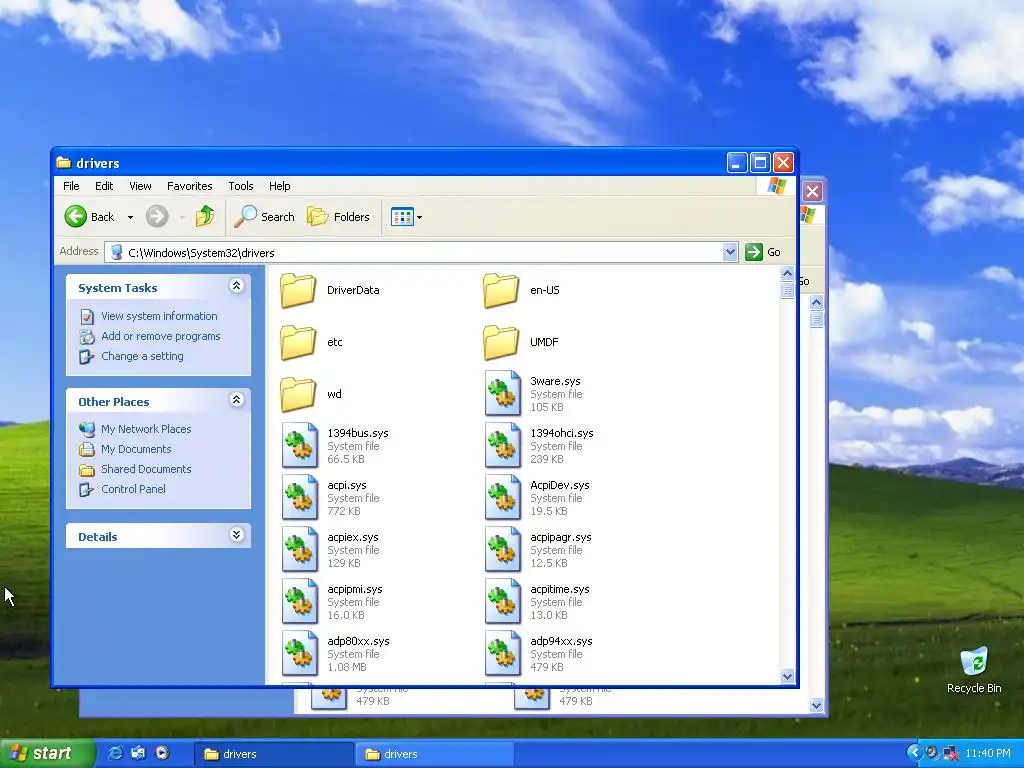Go up one folder level icon
The height and width of the screenshot is (768, 1024).
click(205, 216)
